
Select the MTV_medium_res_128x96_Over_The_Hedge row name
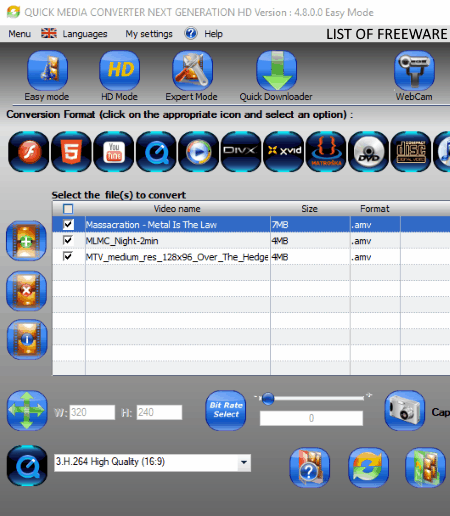[x=177, y=257]
